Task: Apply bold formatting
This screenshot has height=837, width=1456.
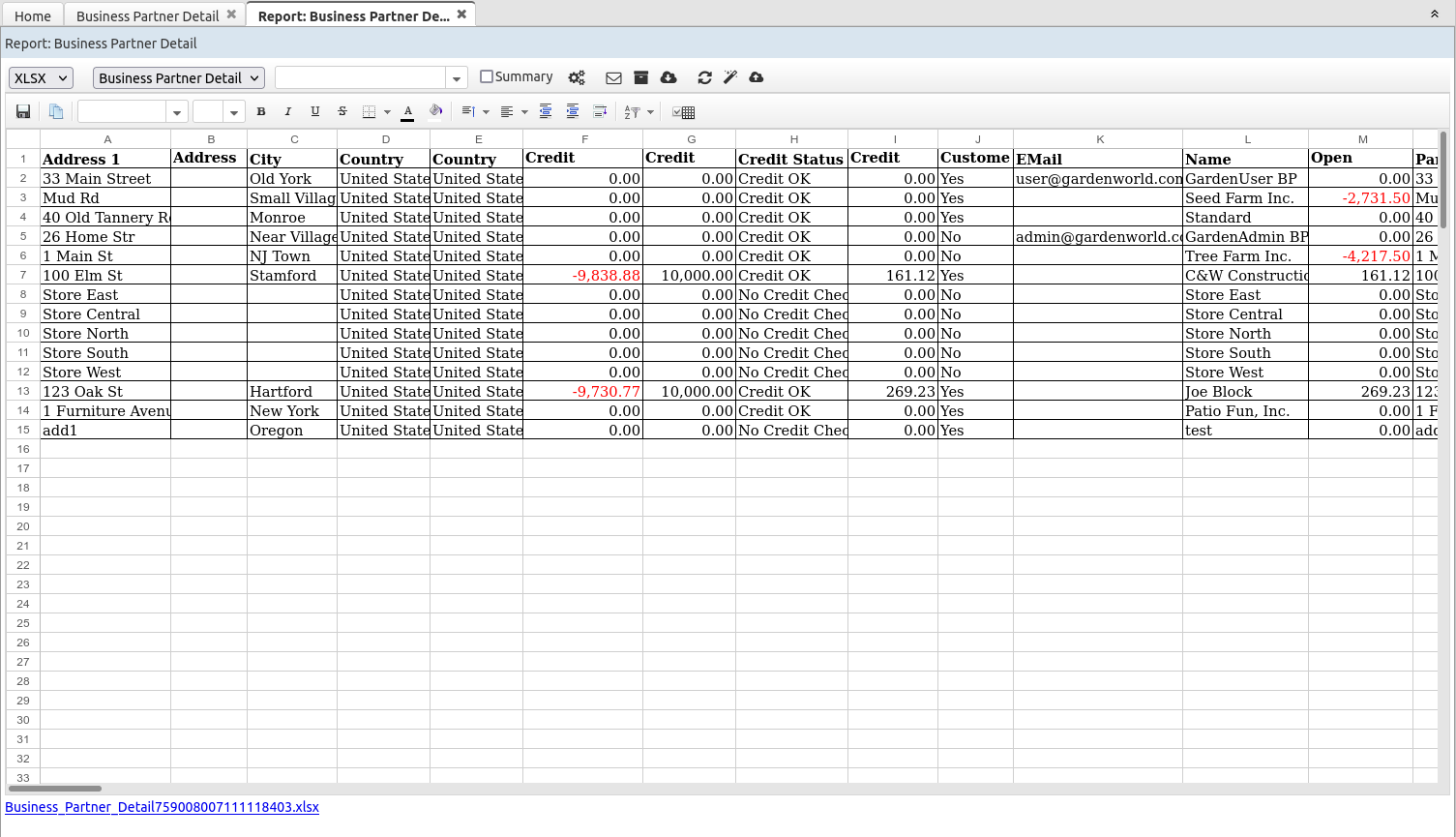Action: [261, 112]
